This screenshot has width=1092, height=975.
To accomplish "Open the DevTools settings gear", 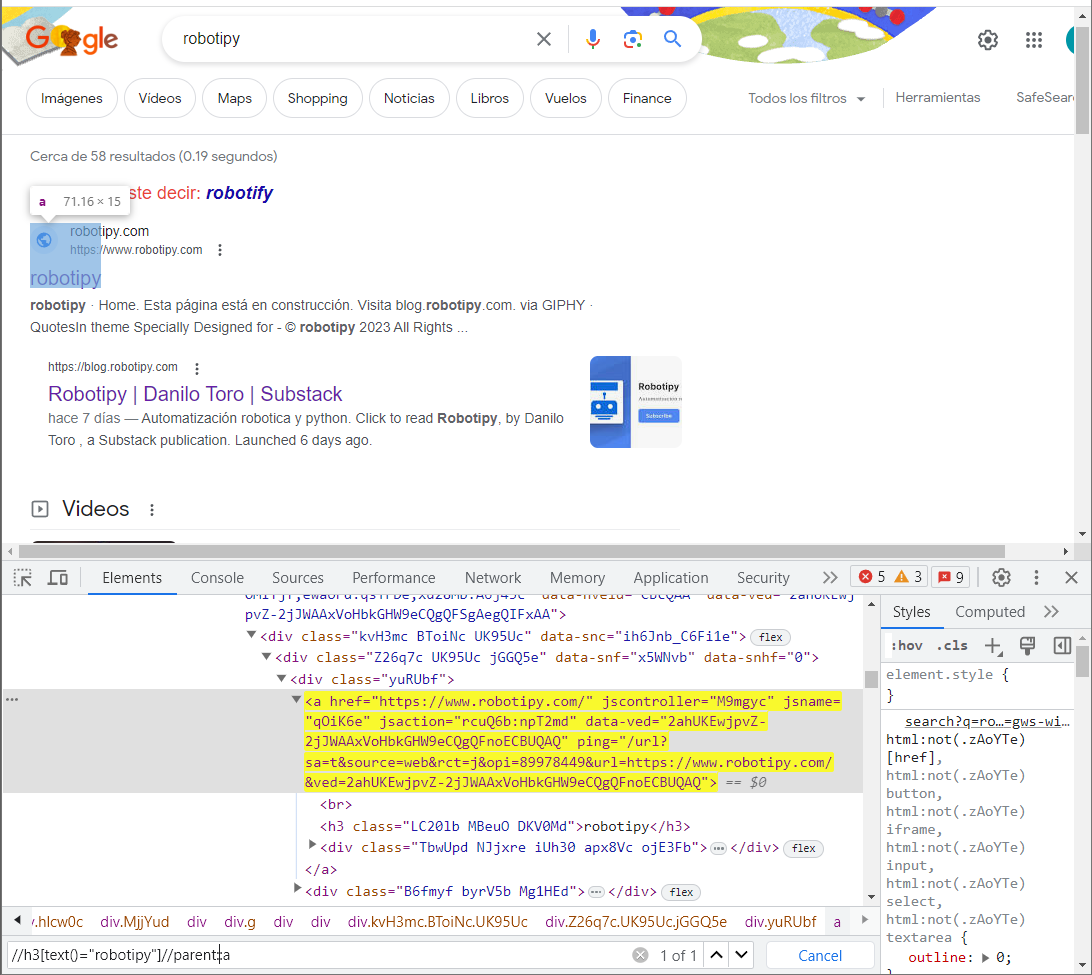I will (1001, 577).
